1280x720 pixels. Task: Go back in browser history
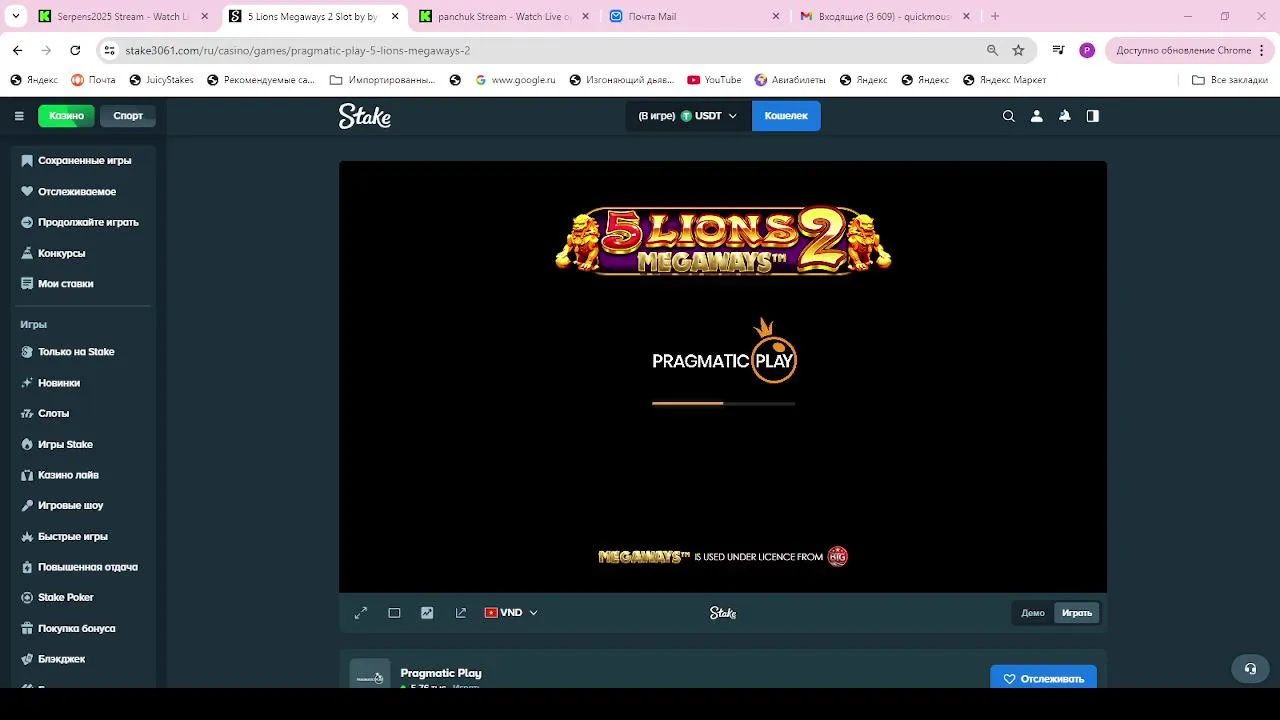coord(18,50)
